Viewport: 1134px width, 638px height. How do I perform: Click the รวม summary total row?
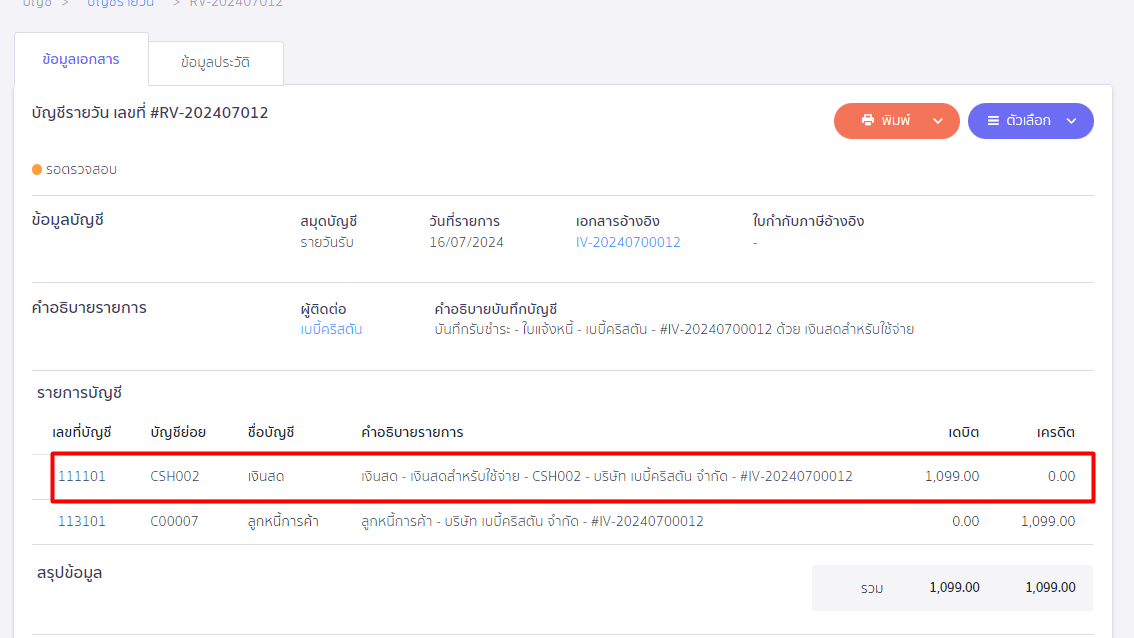tap(951, 588)
